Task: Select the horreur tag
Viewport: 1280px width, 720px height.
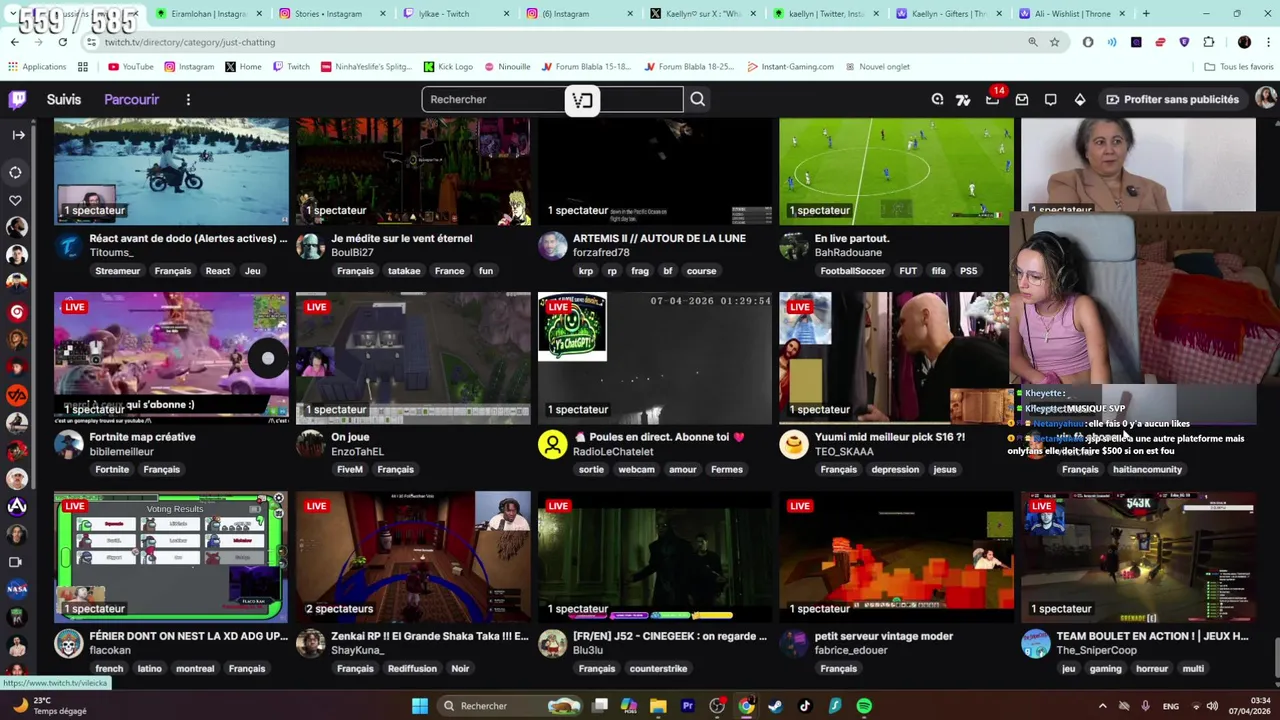Action: click(1152, 668)
